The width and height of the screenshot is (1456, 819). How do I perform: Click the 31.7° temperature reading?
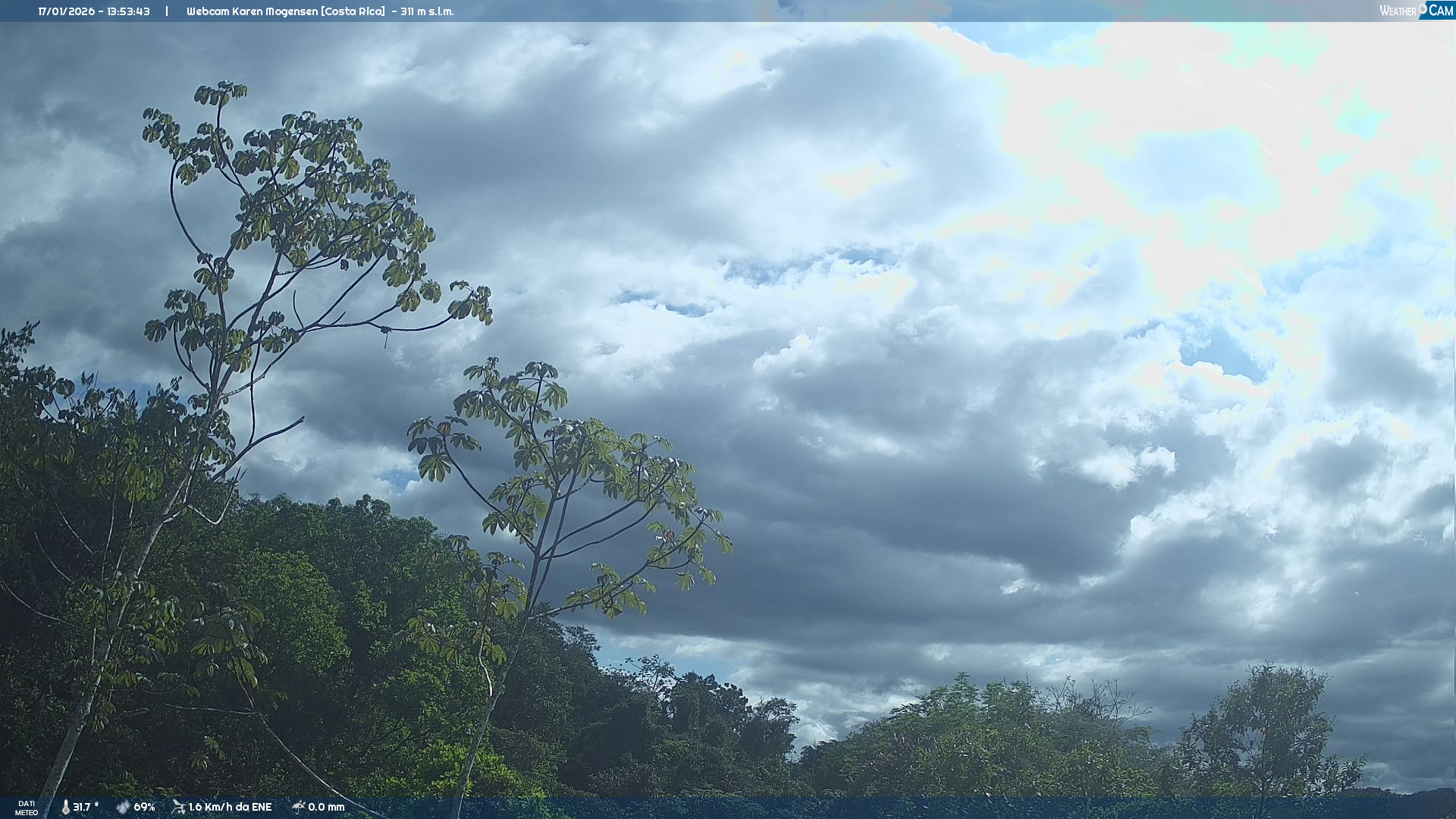(x=86, y=807)
